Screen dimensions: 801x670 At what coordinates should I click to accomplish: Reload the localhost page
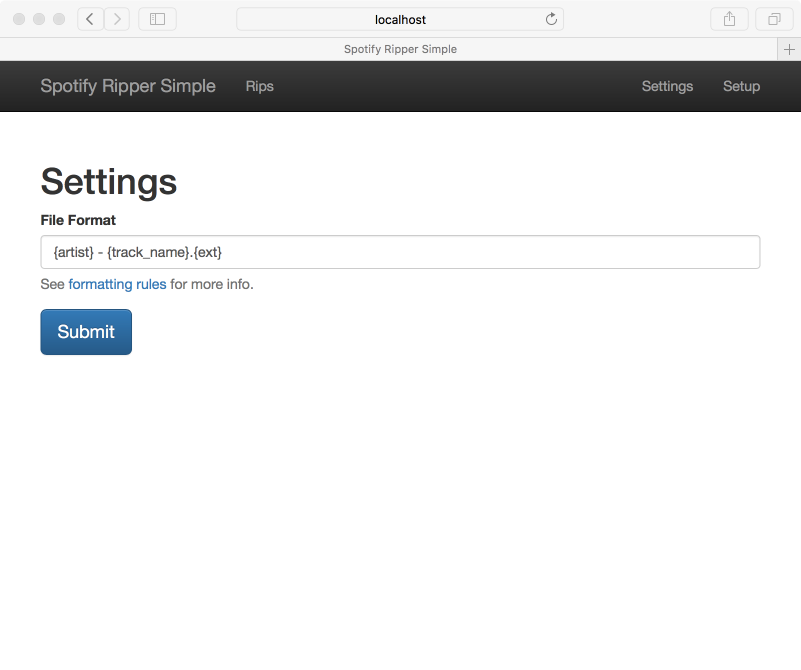pos(551,19)
